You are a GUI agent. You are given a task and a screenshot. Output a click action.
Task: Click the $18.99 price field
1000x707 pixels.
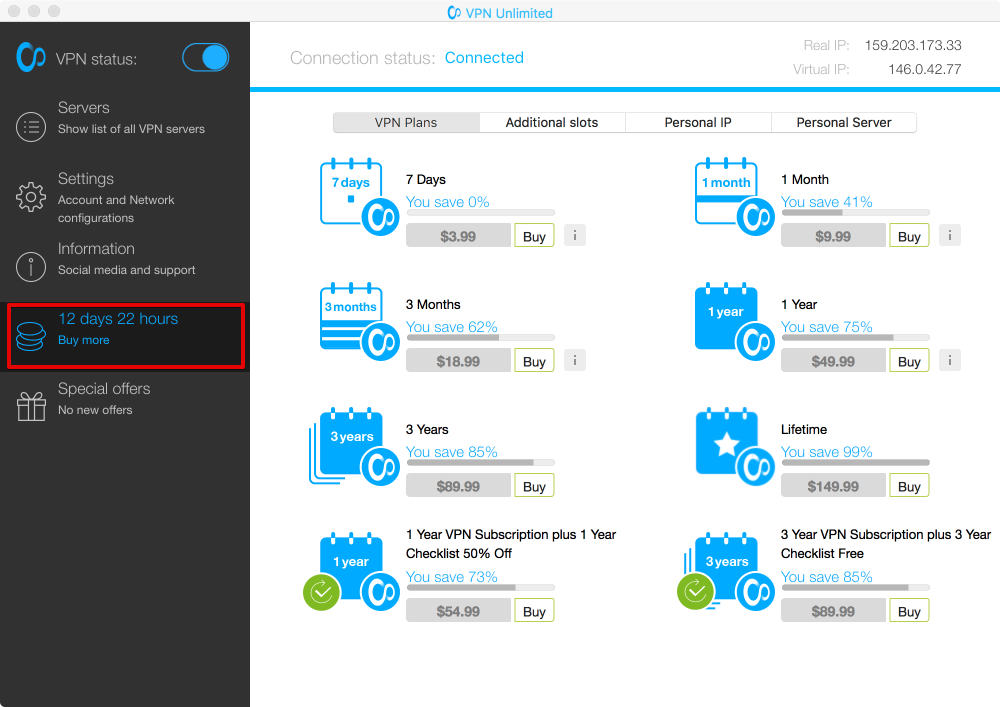pos(459,361)
